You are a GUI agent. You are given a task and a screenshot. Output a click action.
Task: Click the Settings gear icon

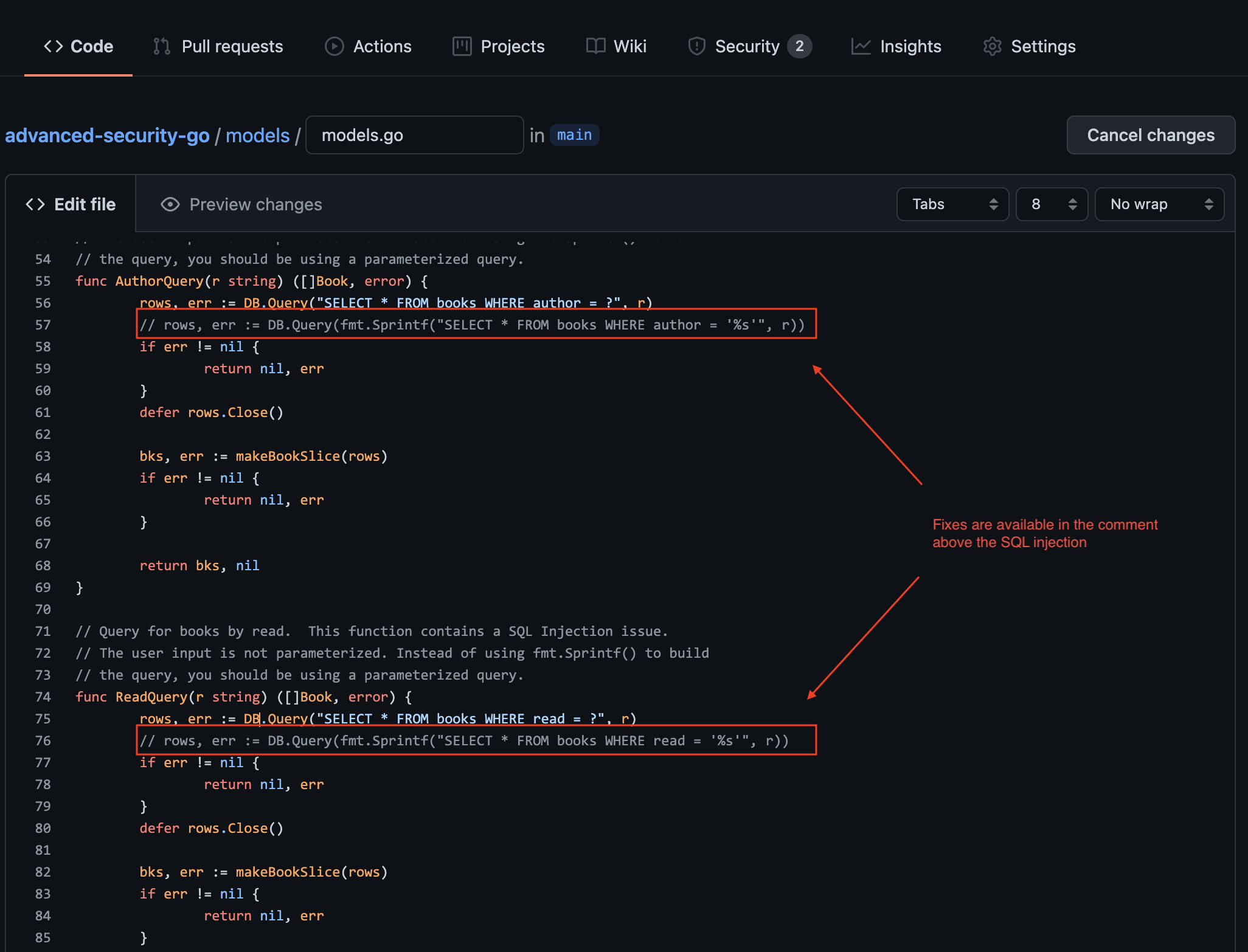[992, 46]
